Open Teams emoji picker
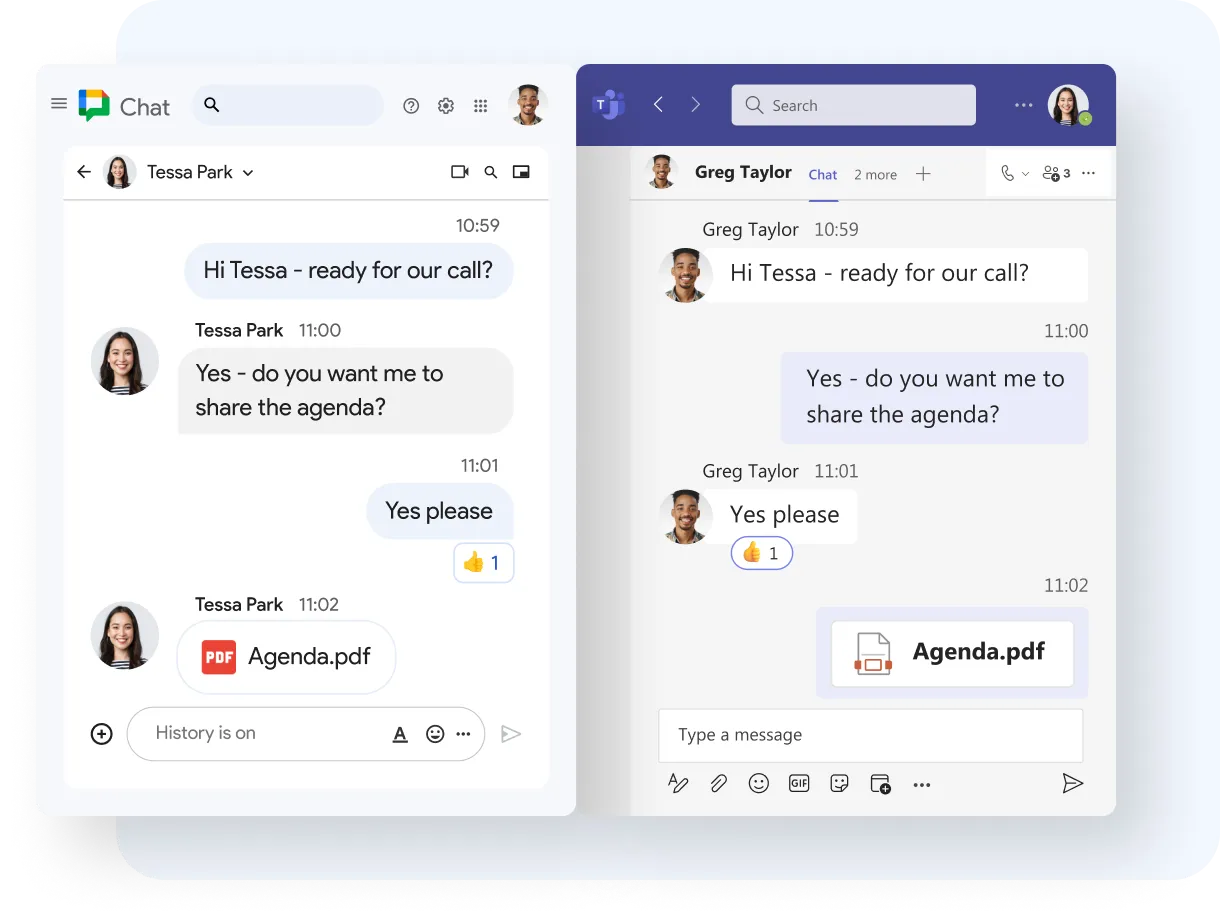Screen dimensions: 1220x919 click(759, 784)
